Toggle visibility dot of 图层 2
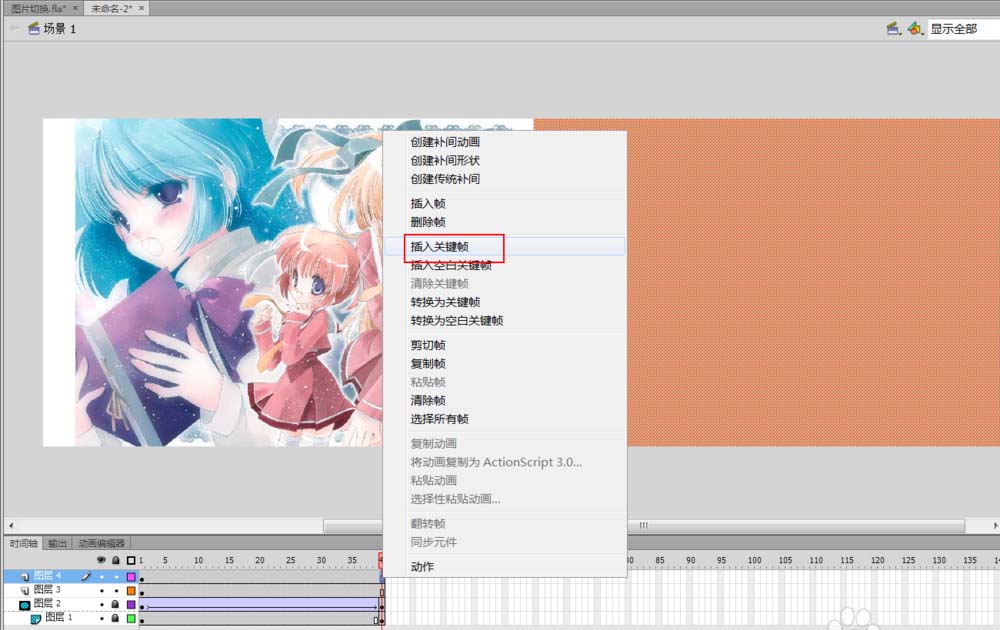This screenshot has height=630, width=1000. pos(101,604)
